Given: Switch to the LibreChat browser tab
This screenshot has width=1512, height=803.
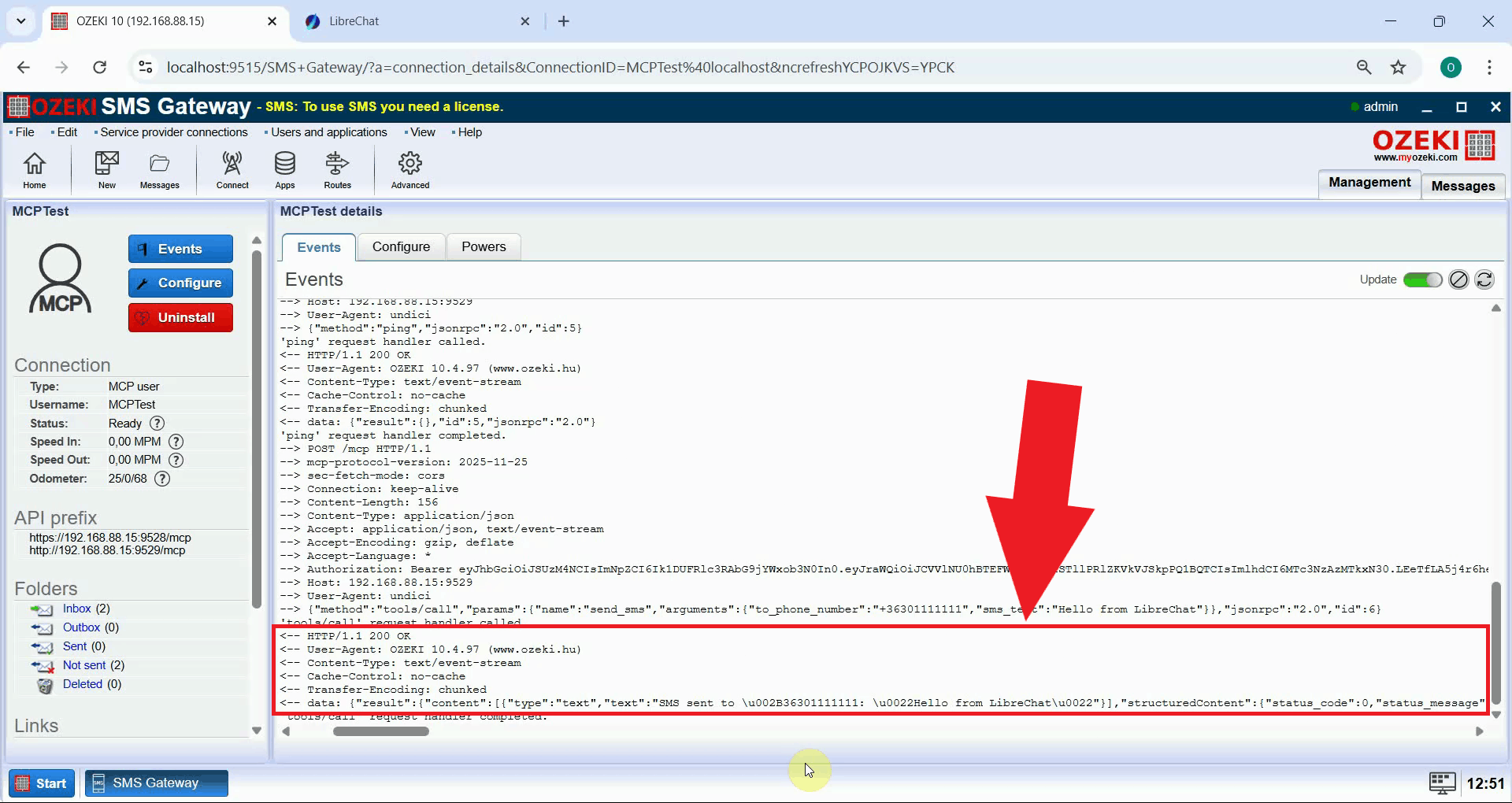Looking at the screenshot, I should click(417, 21).
